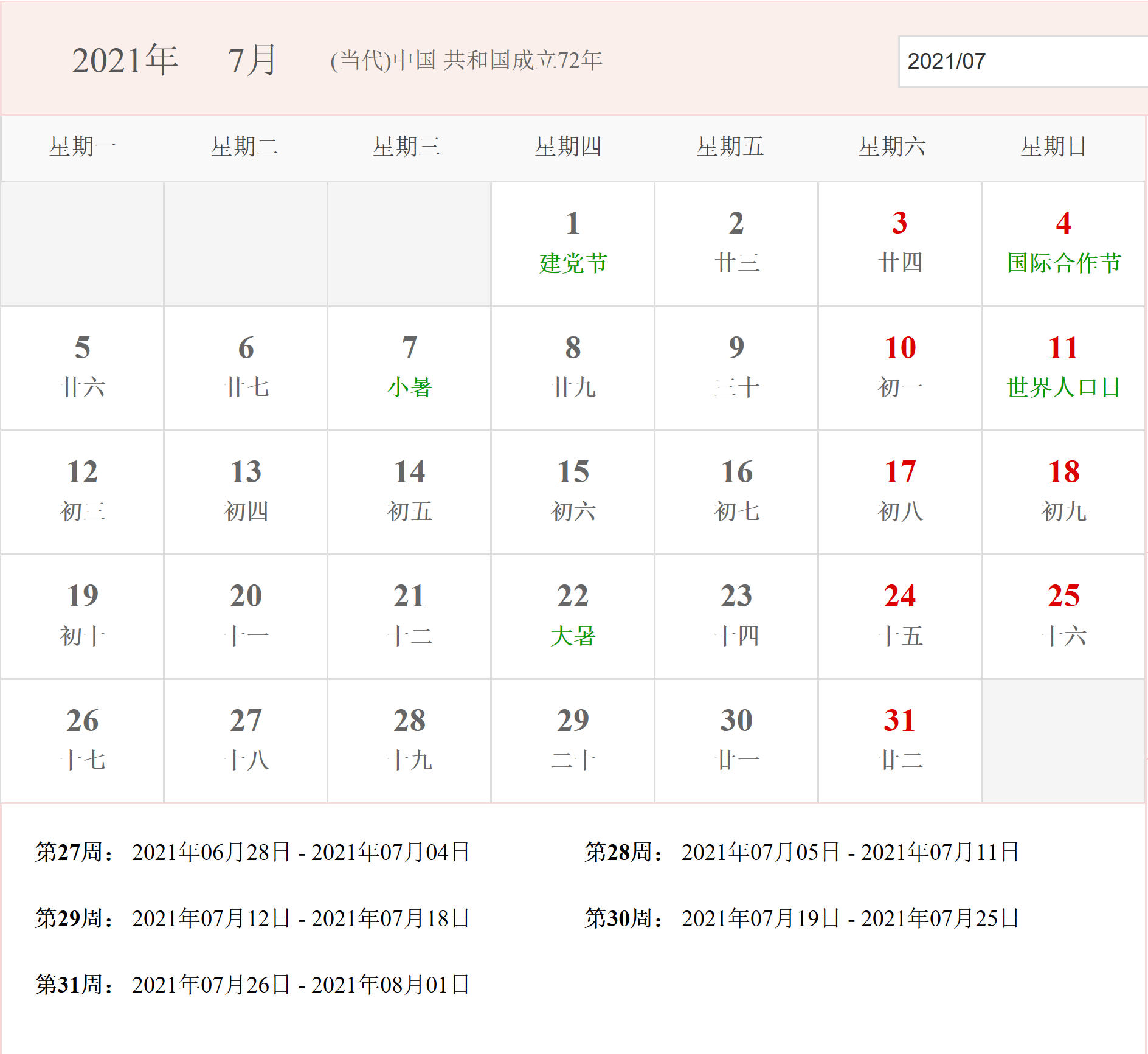This screenshot has height=1054, width=1148.
Task: Click the 星期五 column header
Action: pos(730,147)
